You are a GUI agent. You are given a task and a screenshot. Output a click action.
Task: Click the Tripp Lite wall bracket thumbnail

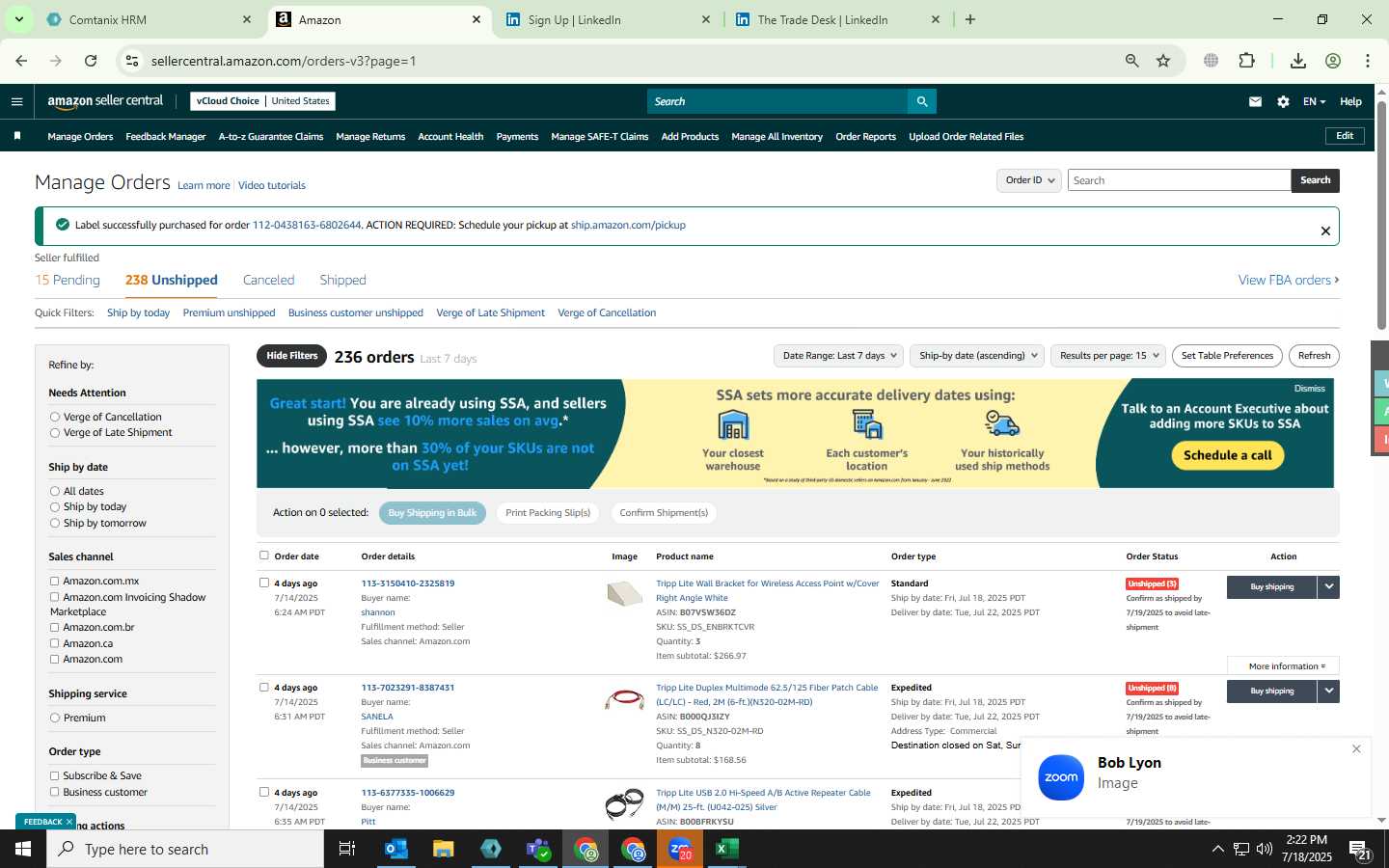coord(624,593)
